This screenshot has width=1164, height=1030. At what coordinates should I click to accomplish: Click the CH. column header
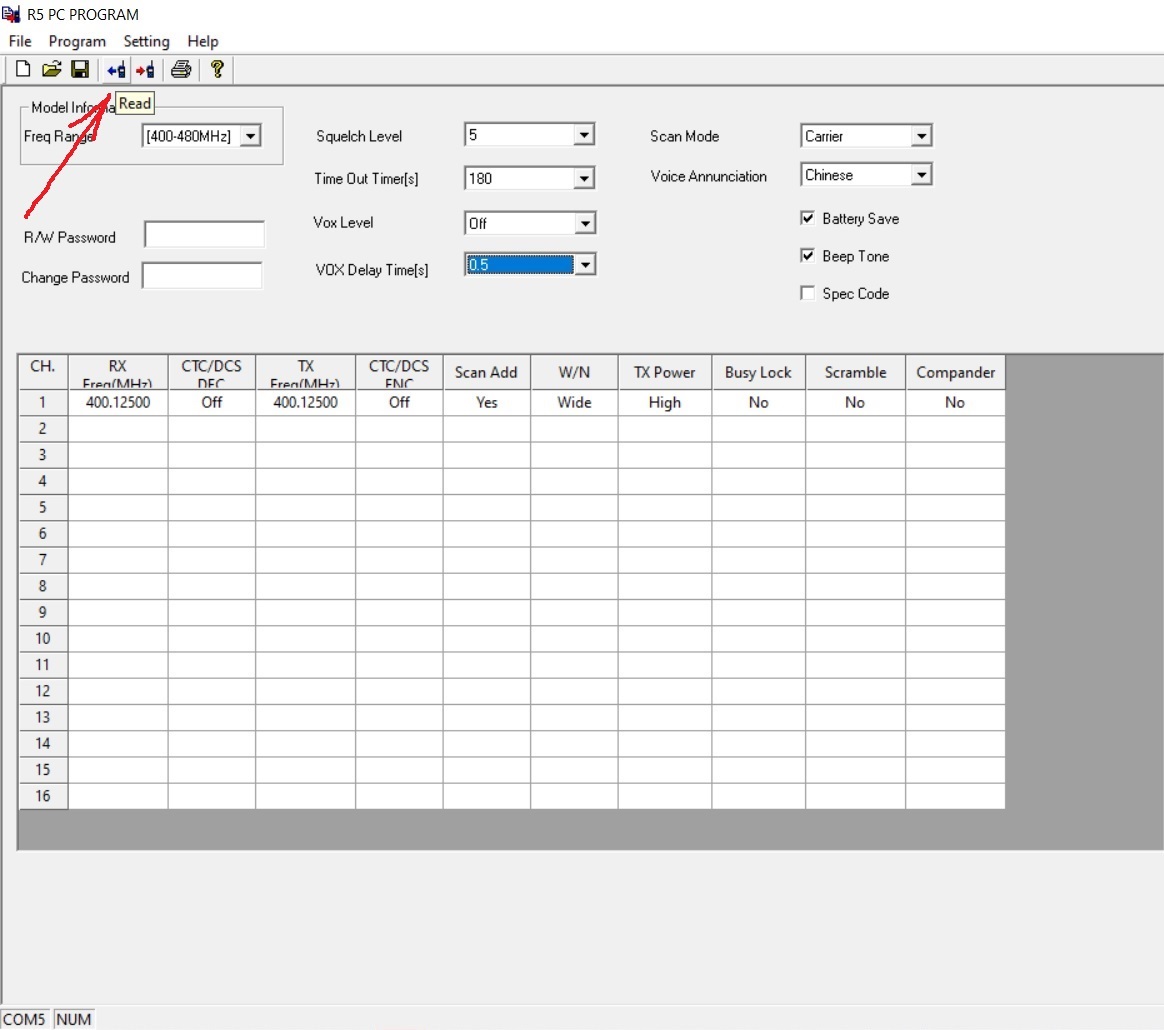point(43,372)
